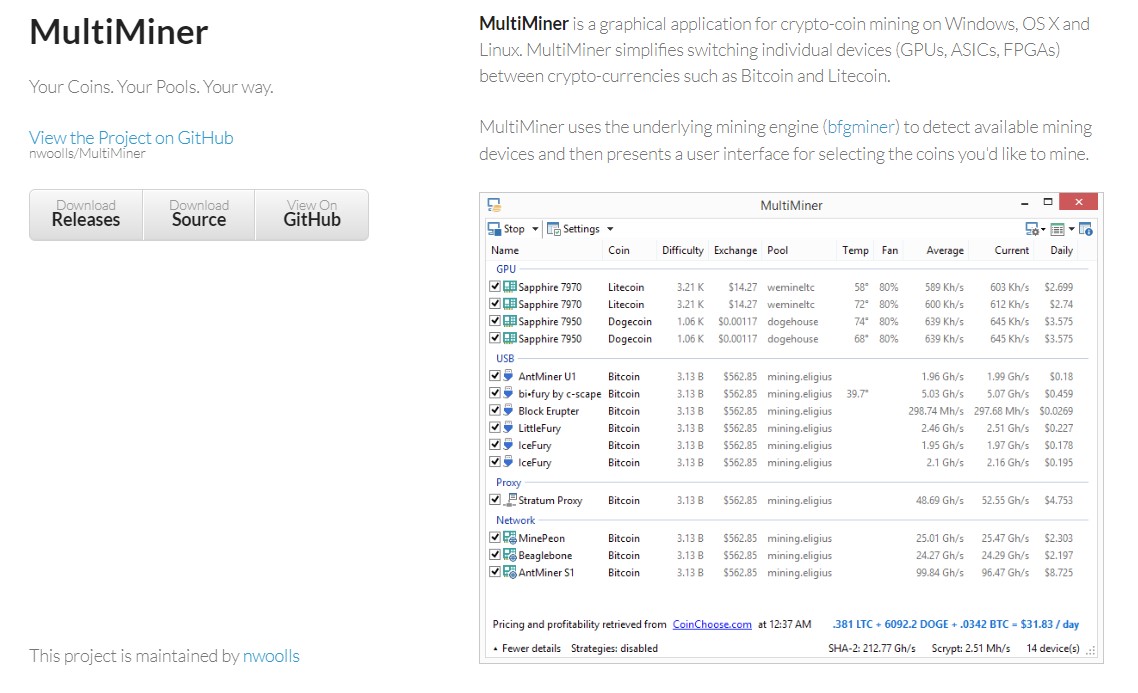Click GPU icon of Sapphire 7970 58° row

coord(510,287)
